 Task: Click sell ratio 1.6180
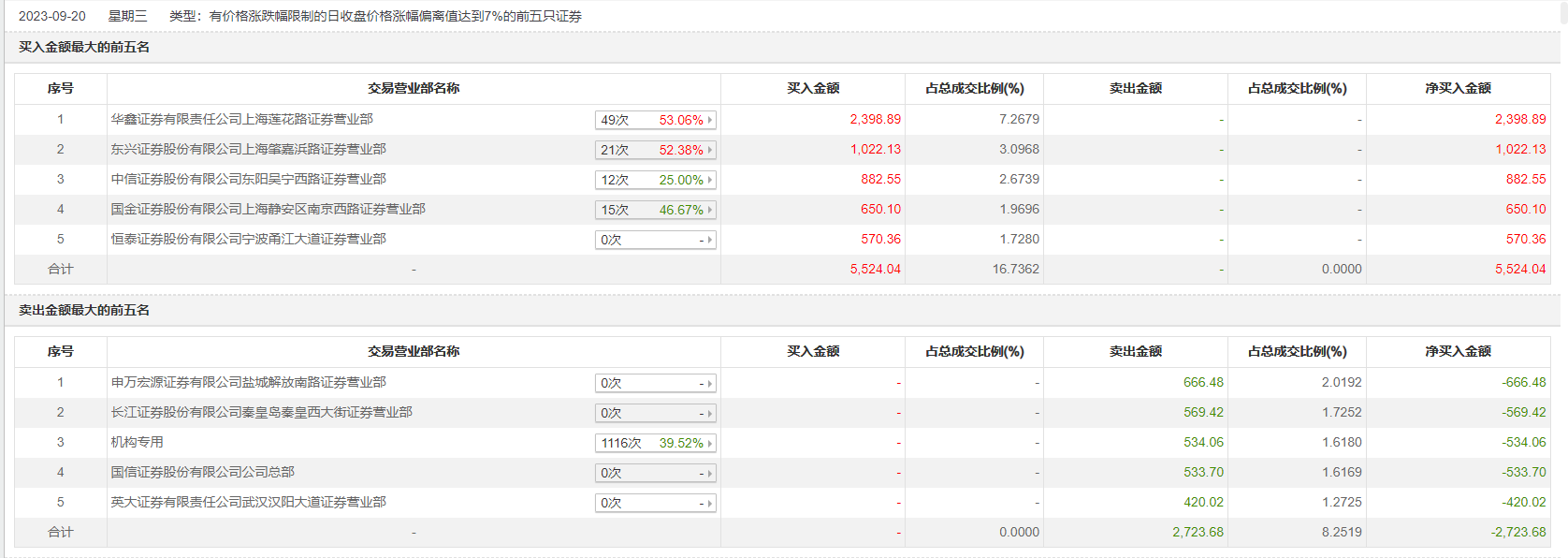pos(1342,442)
